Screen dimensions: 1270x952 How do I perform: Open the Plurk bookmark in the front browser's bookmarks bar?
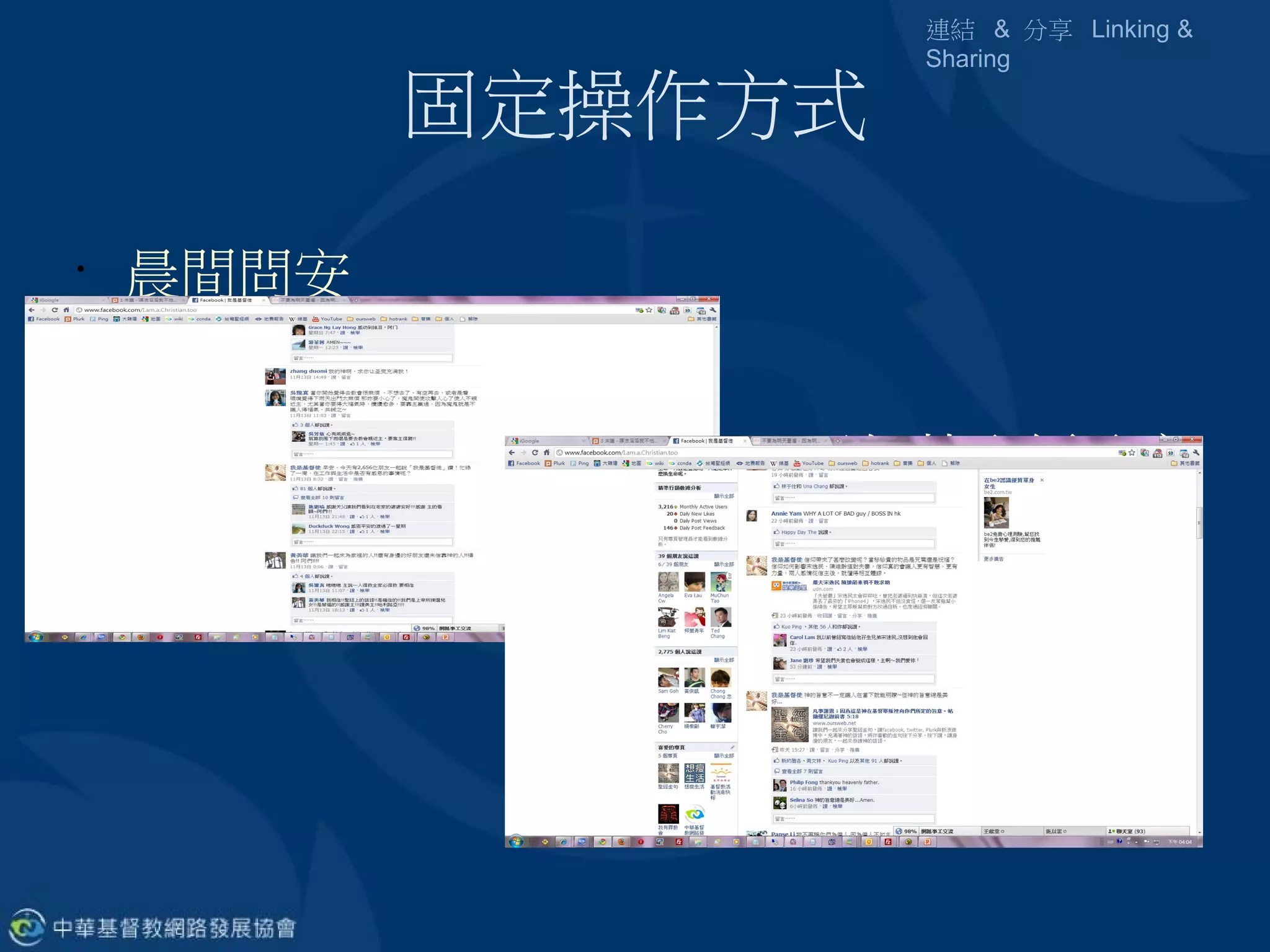(555, 463)
